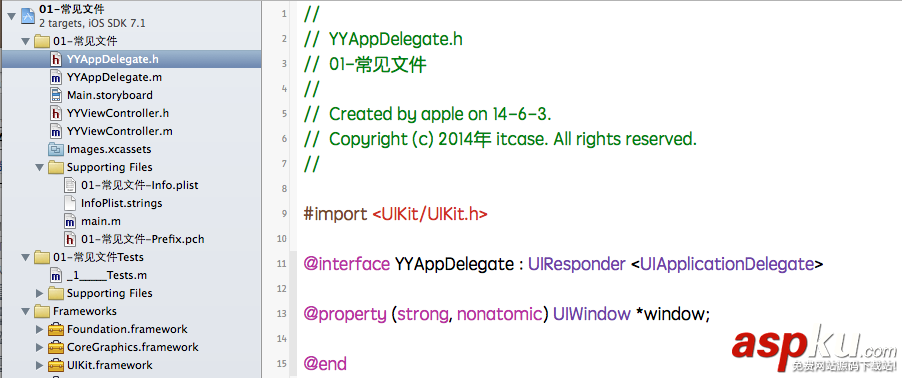
Task: Select main.m in the file list
Action: (101, 221)
